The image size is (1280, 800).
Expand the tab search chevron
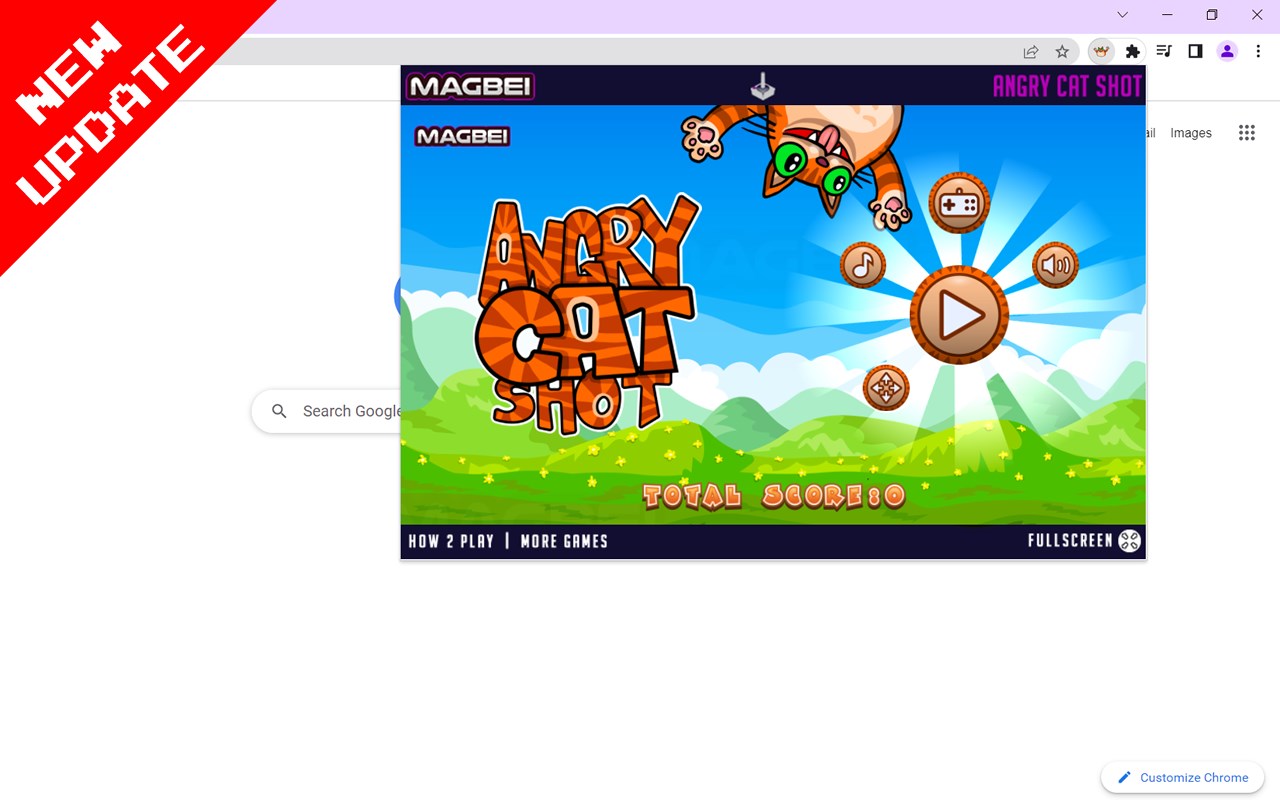(x=1122, y=15)
